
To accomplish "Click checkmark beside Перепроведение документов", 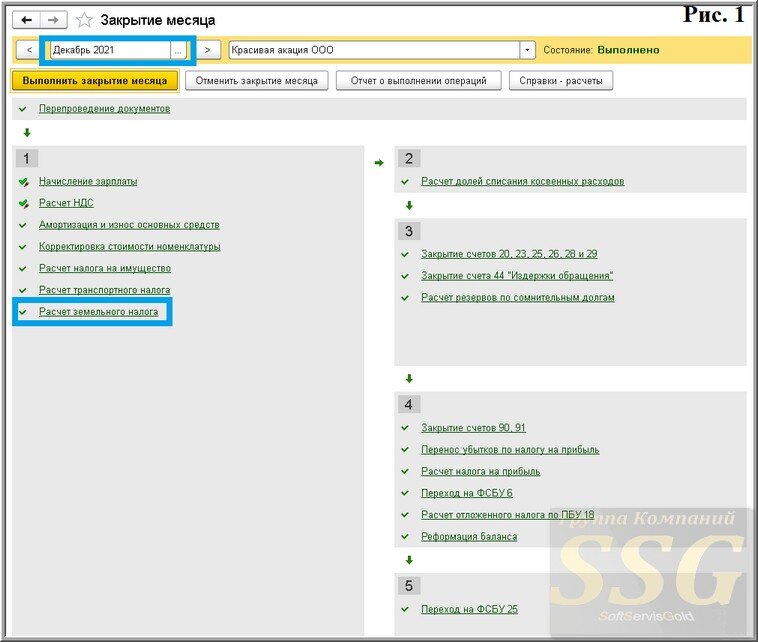I will pyautogui.click(x=22, y=109).
